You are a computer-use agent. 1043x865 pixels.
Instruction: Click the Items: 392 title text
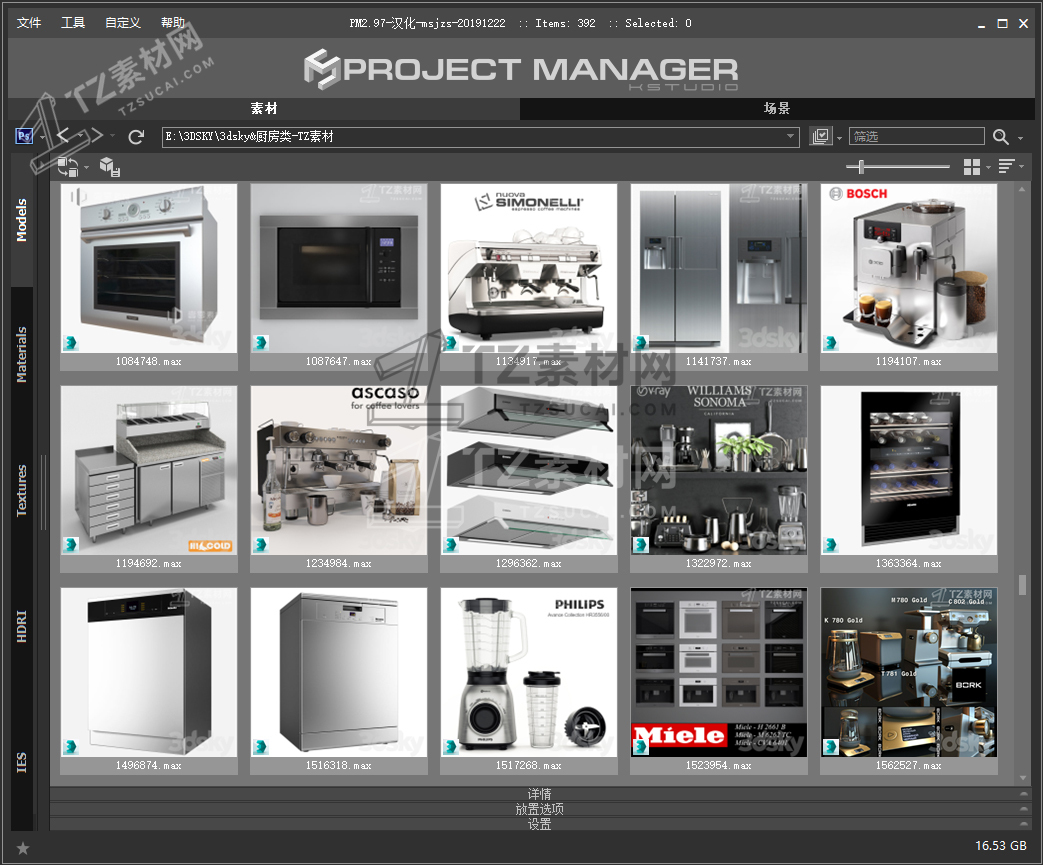coord(565,23)
